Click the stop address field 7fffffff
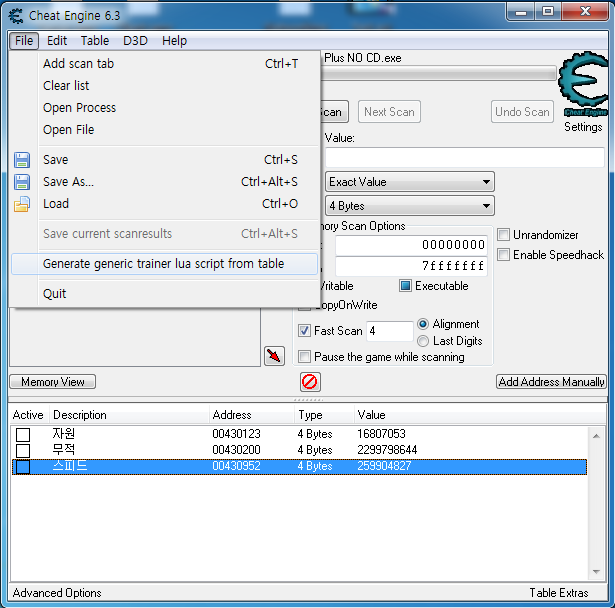Screen dimensions: 615x608 pyautogui.click(x=411, y=266)
